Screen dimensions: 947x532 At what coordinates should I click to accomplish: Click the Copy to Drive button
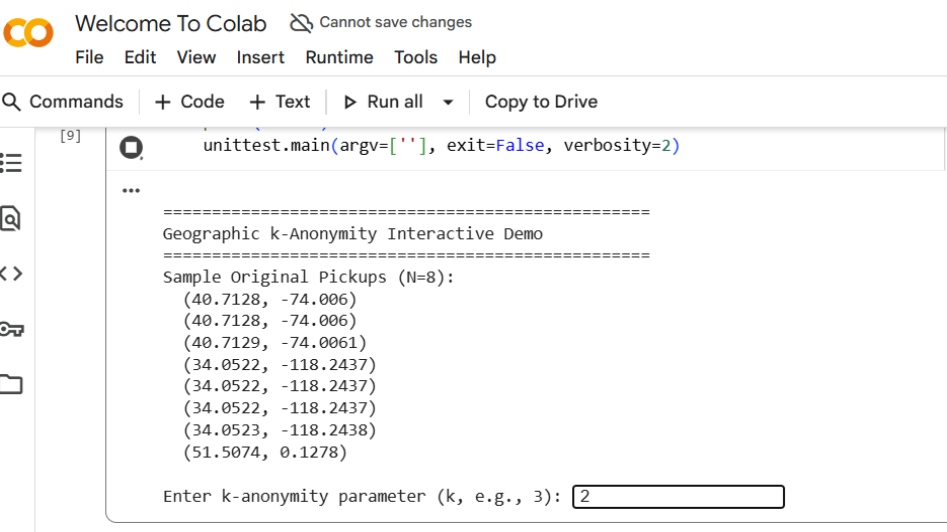tap(541, 102)
